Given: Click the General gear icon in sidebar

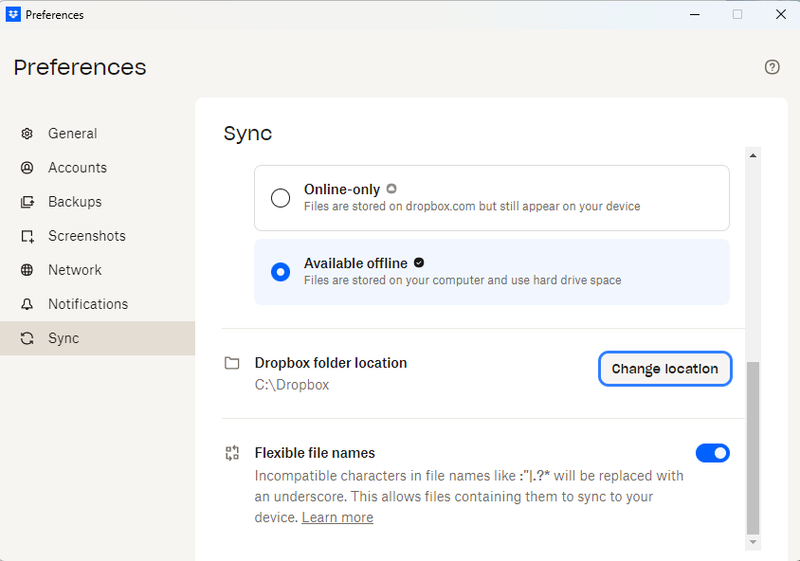Looking at the screenshot, I should point(27,134).
